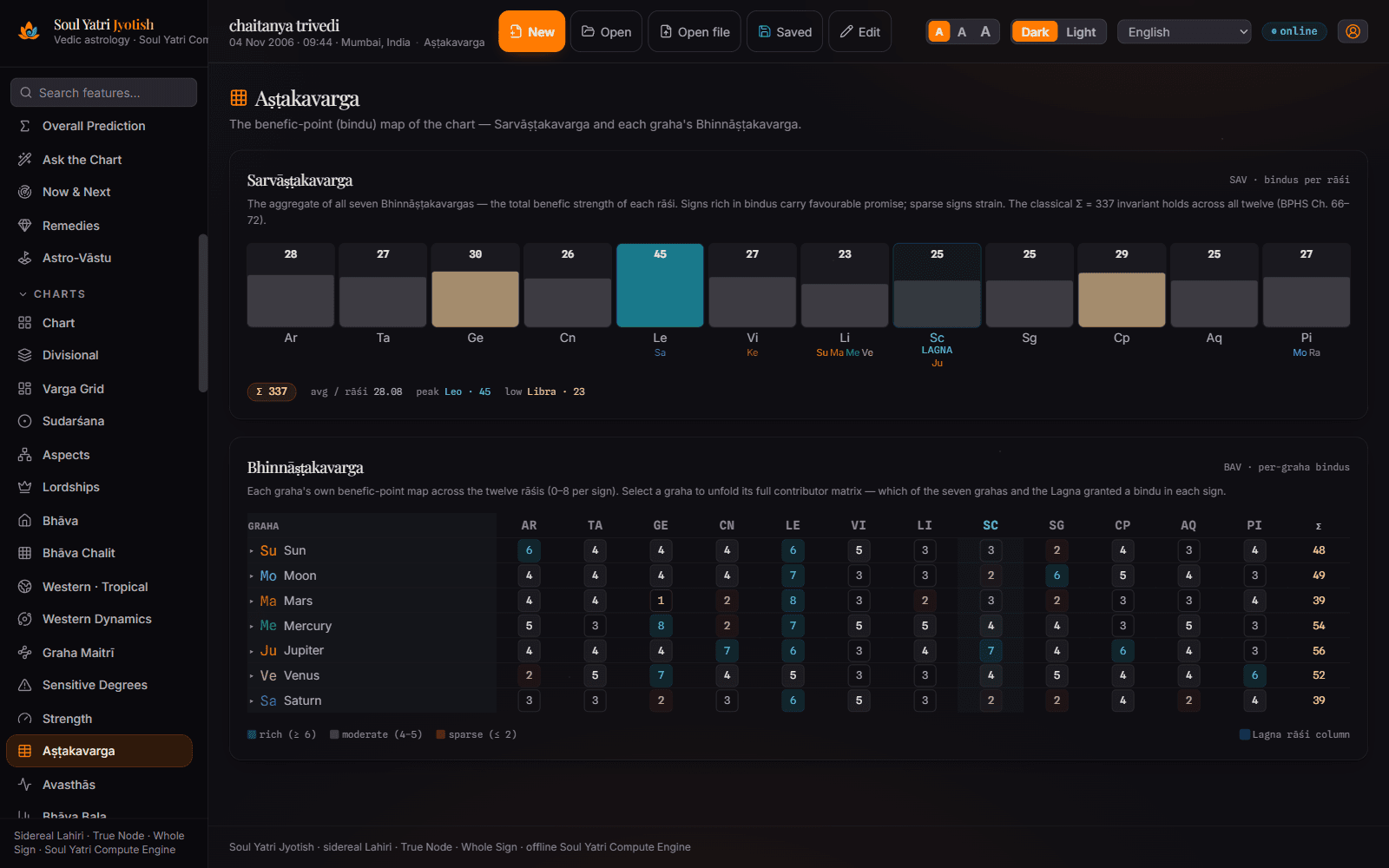Click the Divisional layers icon

tap(25, 355)
